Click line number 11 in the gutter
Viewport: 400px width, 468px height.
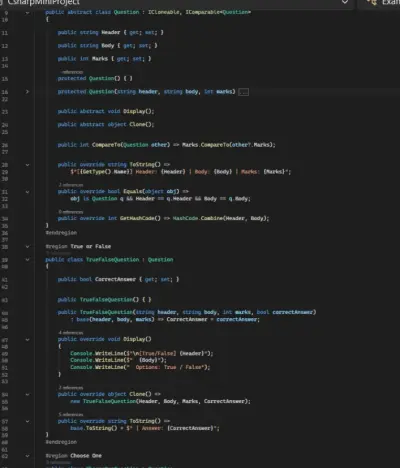5,33
